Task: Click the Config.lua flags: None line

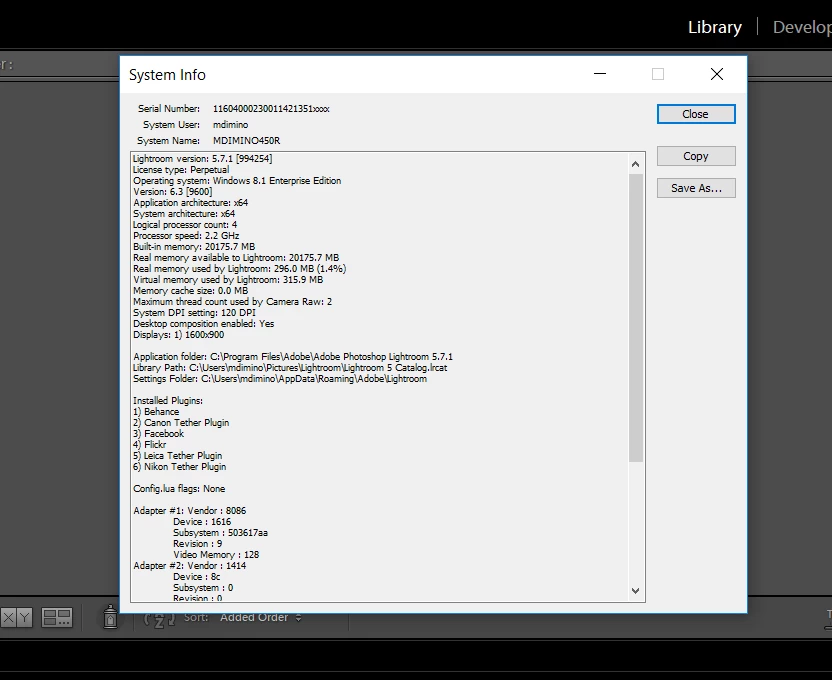Action: coord(179,489)
